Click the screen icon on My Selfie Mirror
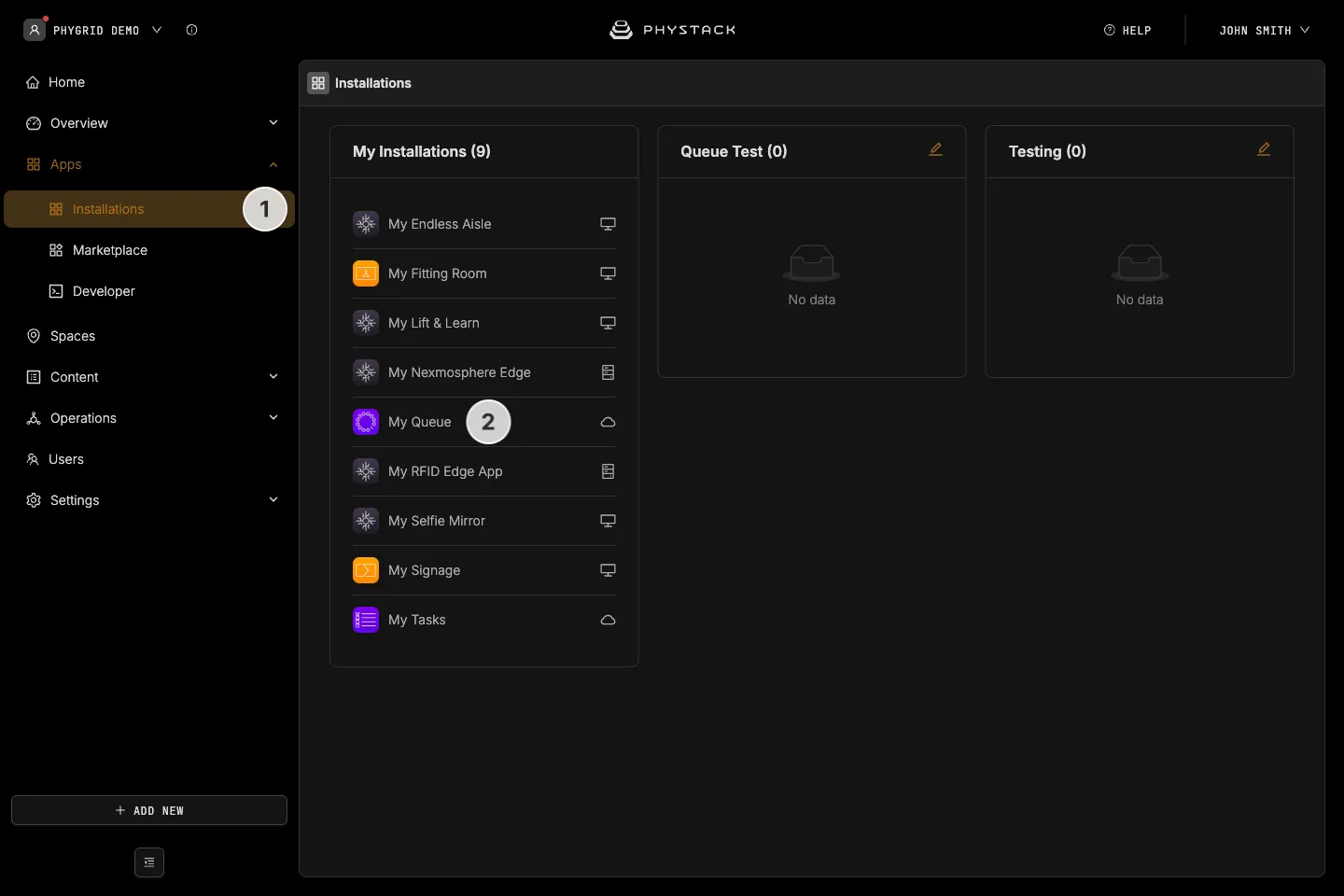The height and width of the screenshot is (896, 1344). tap(608, 521)
